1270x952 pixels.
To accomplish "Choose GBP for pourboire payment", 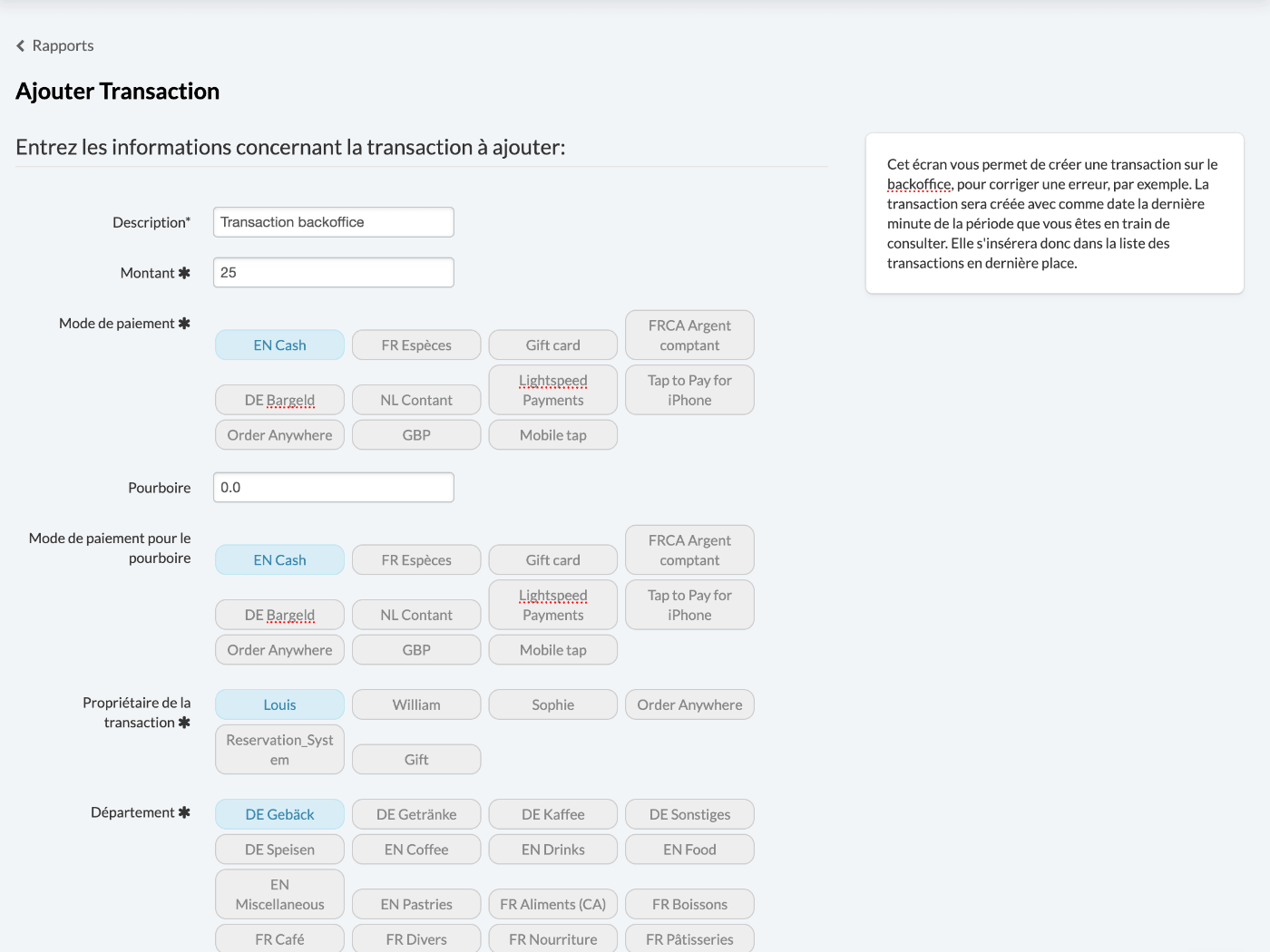I will [x=416, y=650].
